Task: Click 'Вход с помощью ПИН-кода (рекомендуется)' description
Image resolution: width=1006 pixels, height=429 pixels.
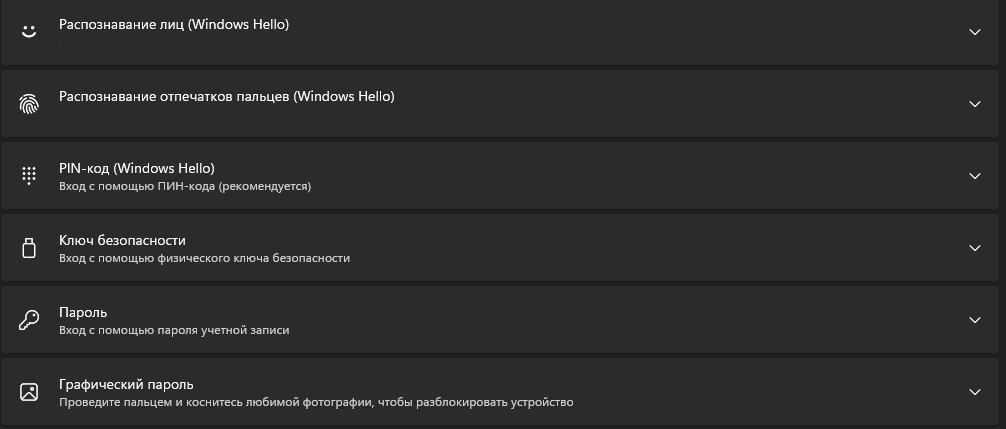Action: 185,187
